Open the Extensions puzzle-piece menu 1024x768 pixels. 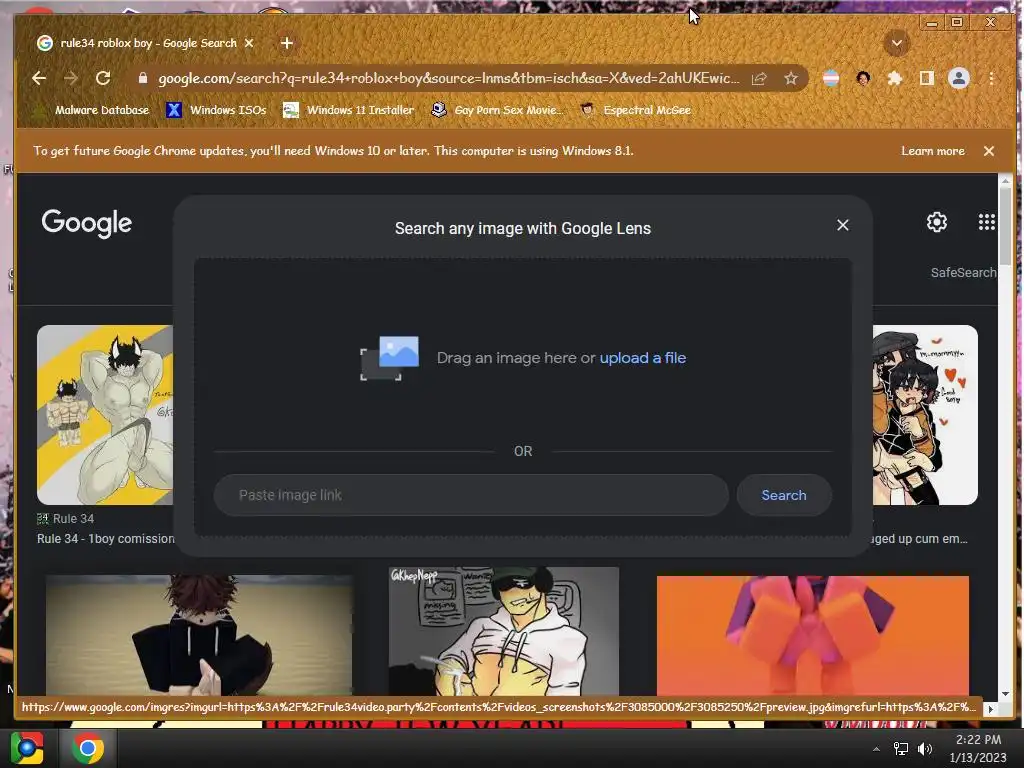(x=895, y=78)
